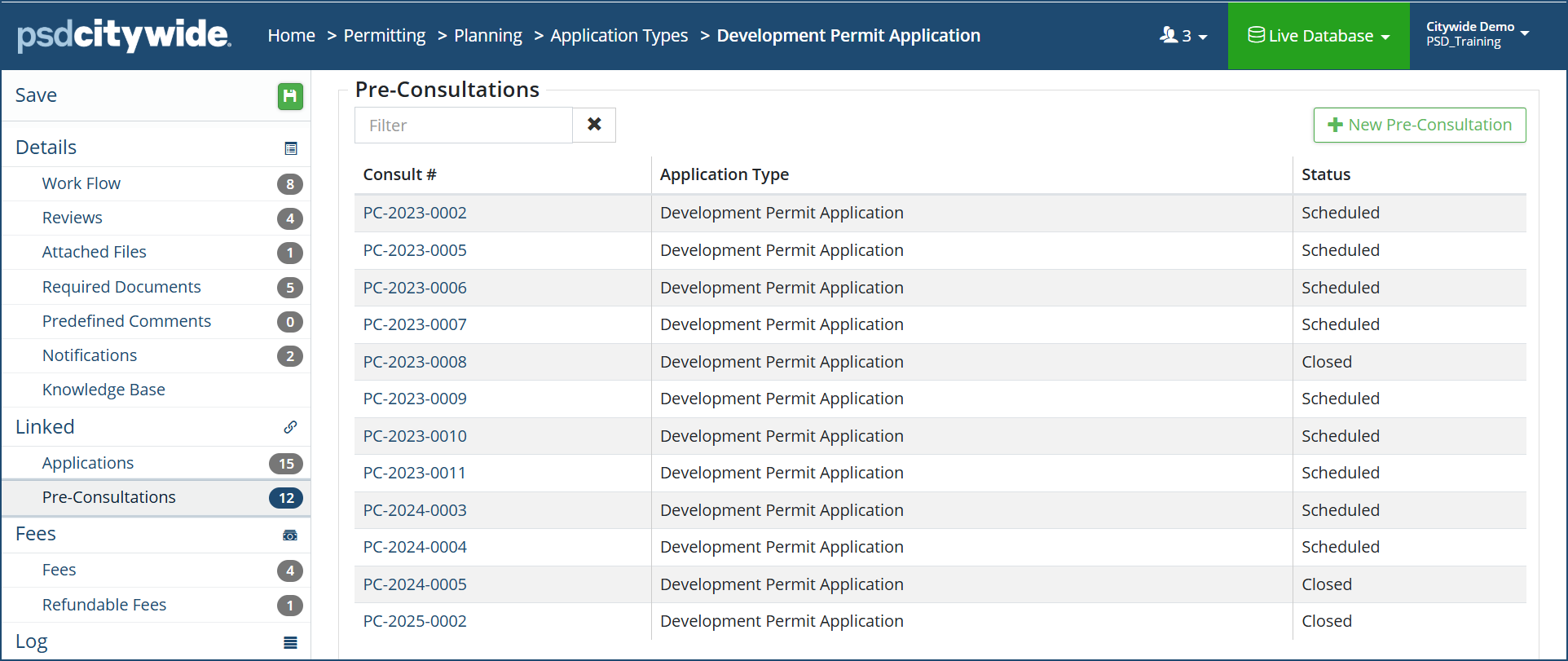This screenshot has width=1568, height=661.
Task: Click the green Save disk icon
Action: [290, 96]
